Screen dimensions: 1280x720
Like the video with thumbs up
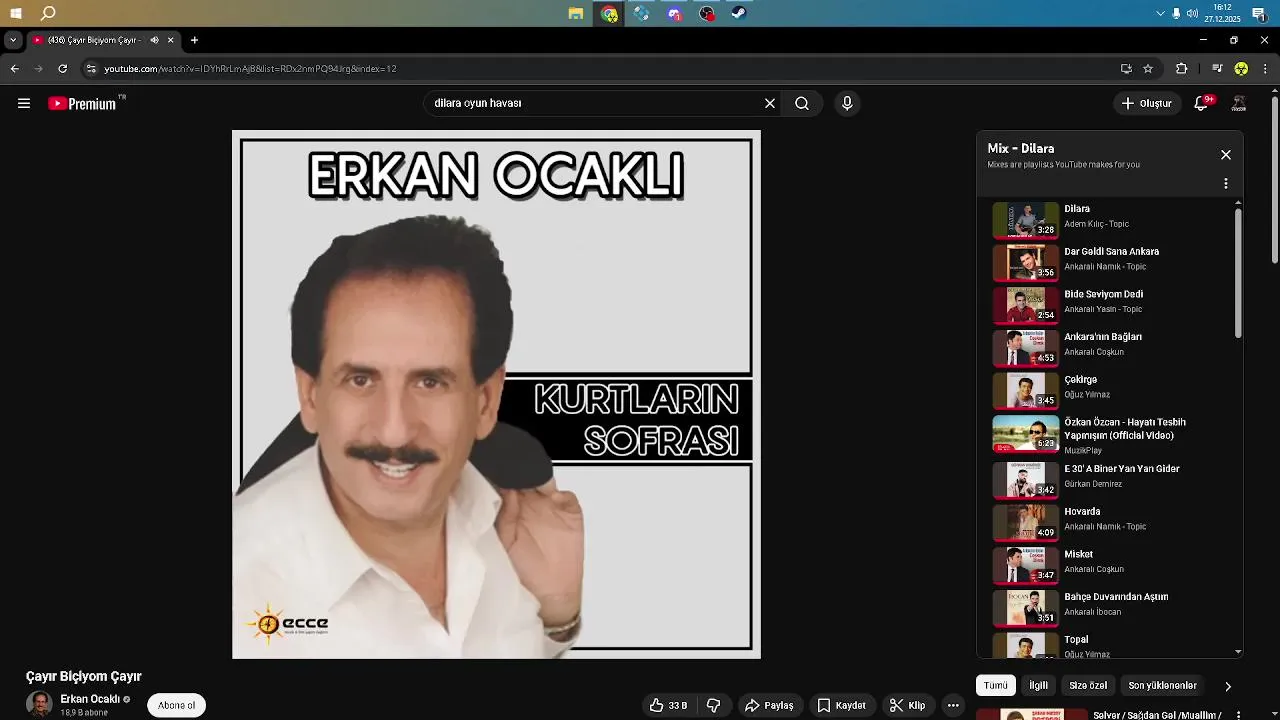coord(668,705)
